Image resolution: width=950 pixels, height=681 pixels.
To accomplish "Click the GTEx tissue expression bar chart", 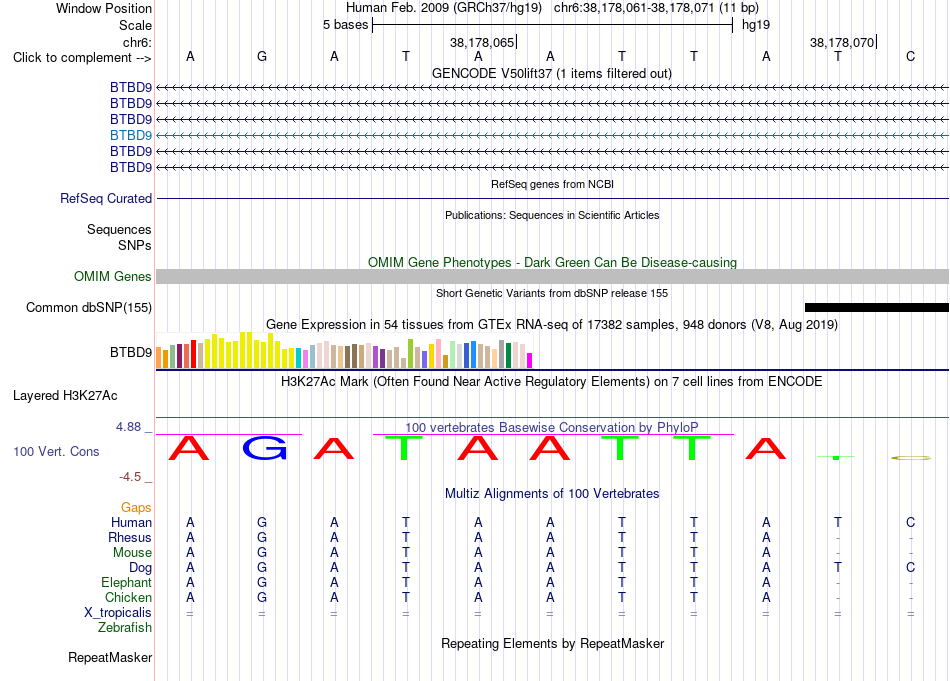I will tap(344, 350).
